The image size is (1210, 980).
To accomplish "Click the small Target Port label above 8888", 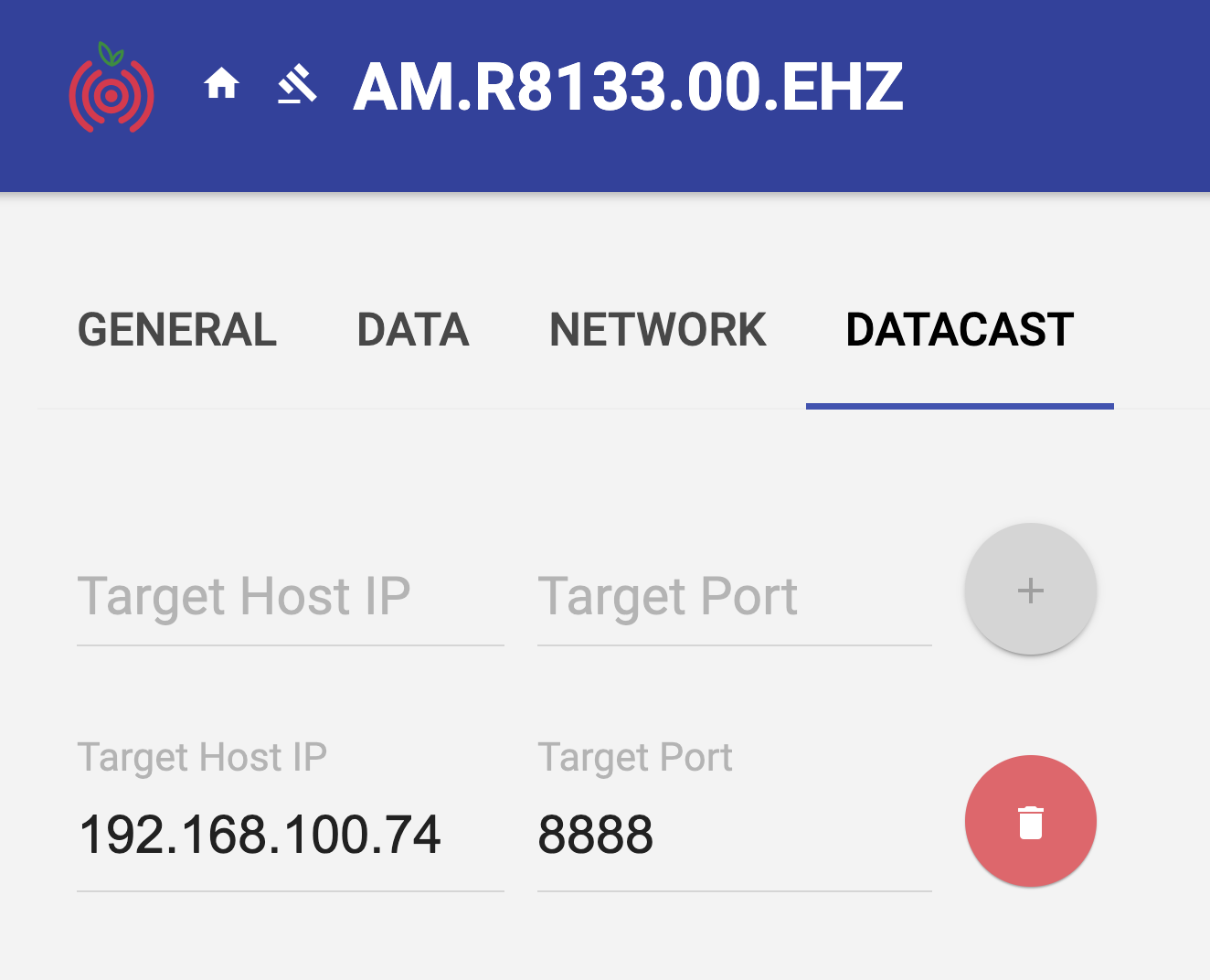I will pos(635,758).
